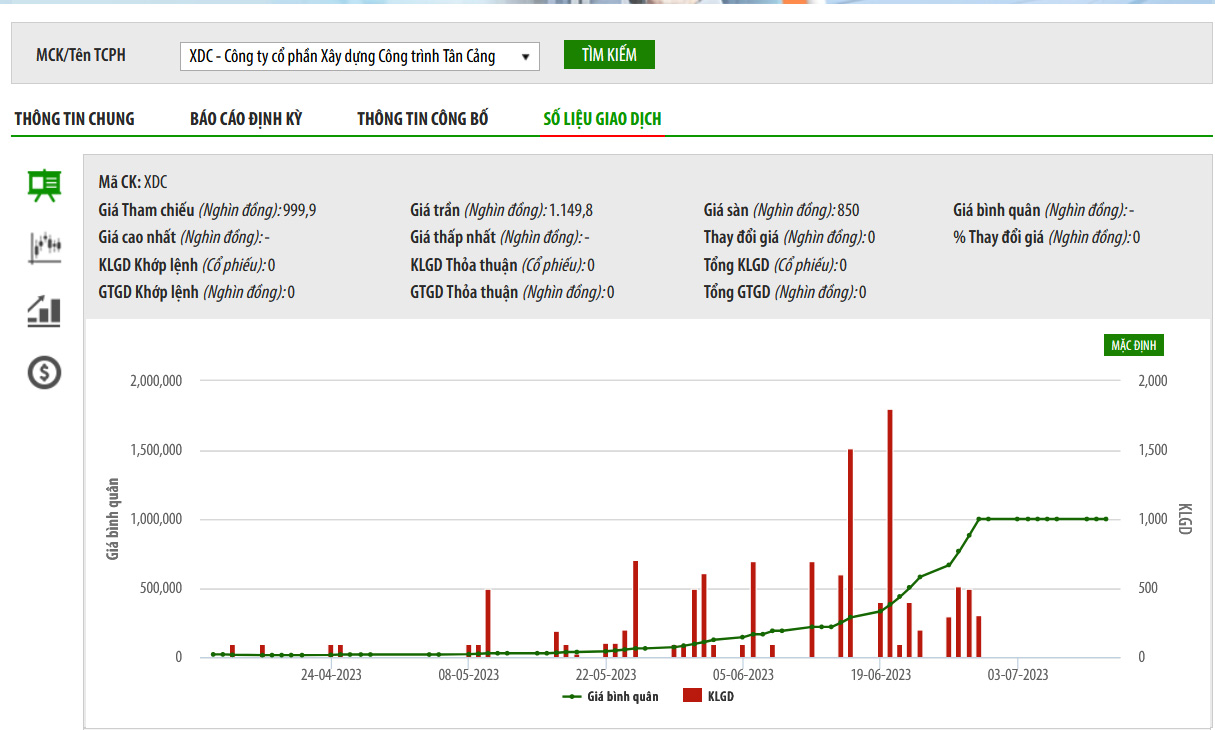Click the dollar coin icon

pyautogui.click(x=44, y=373)
